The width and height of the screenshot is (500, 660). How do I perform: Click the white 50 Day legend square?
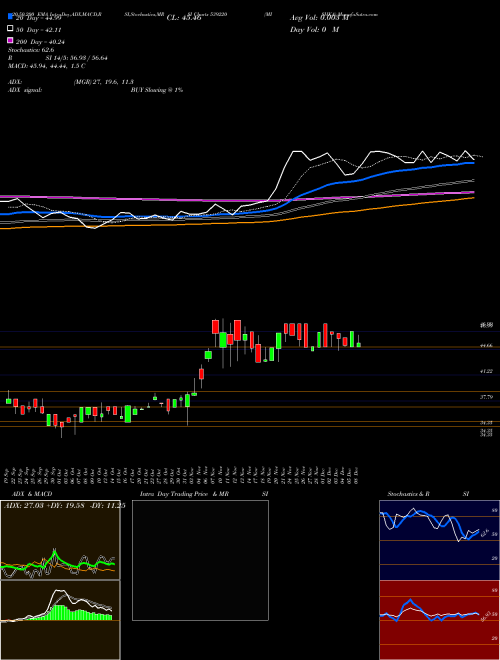10,29
